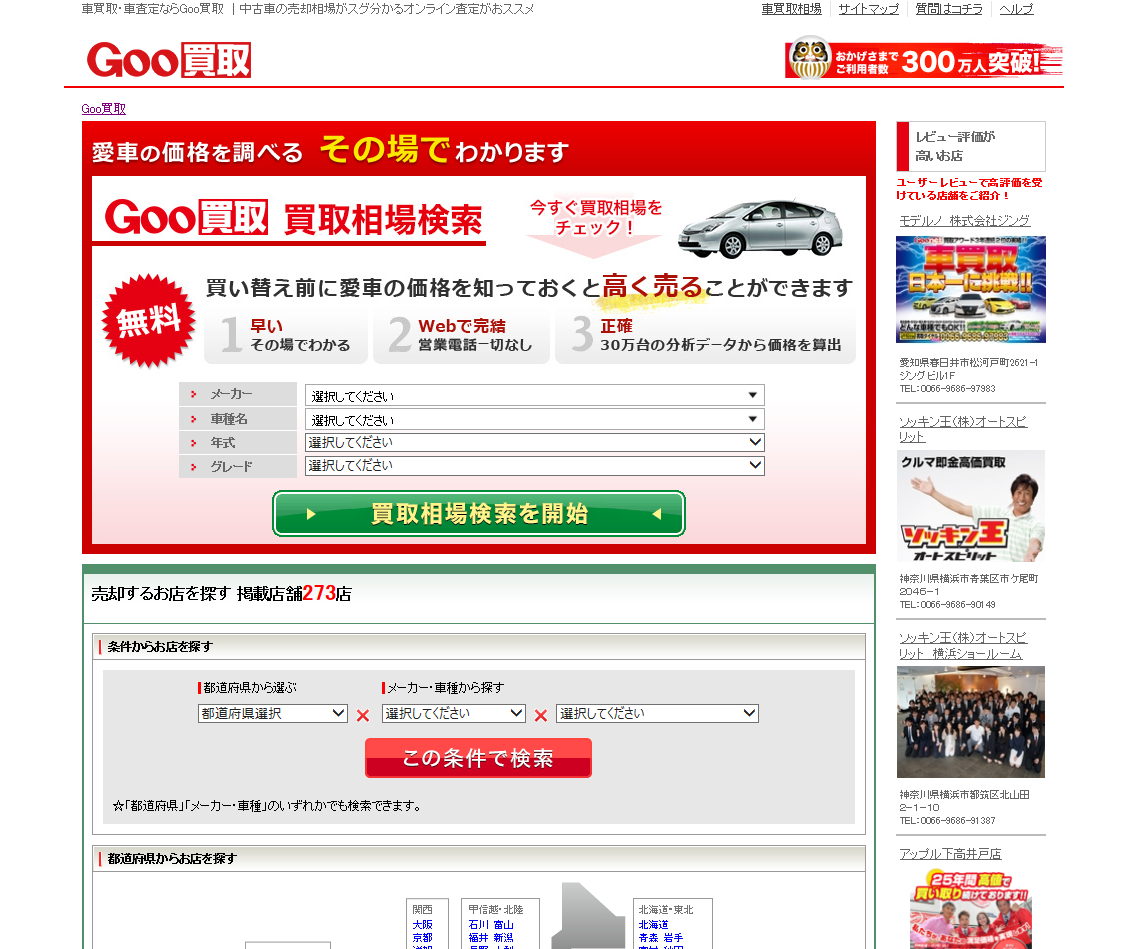The image size is (1144, 949).
Task: Click the silver Prius car image
Action: 760,228
